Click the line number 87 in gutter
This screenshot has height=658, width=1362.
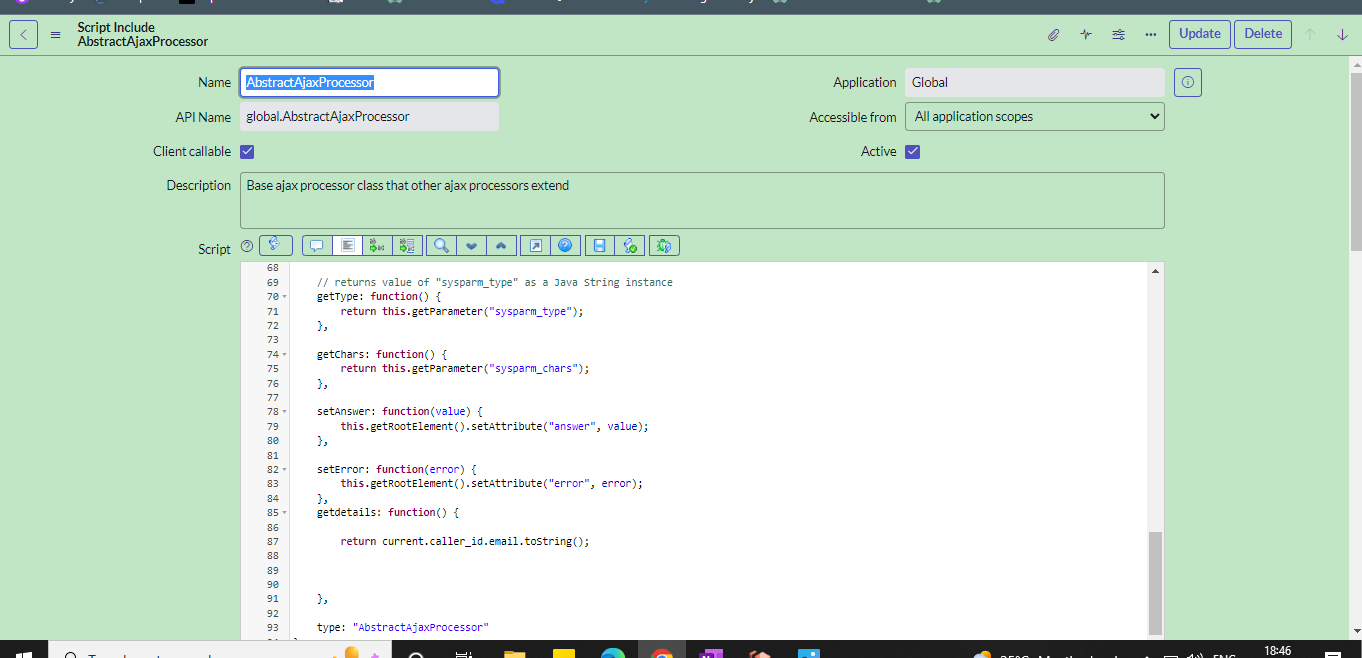[272, 541]
